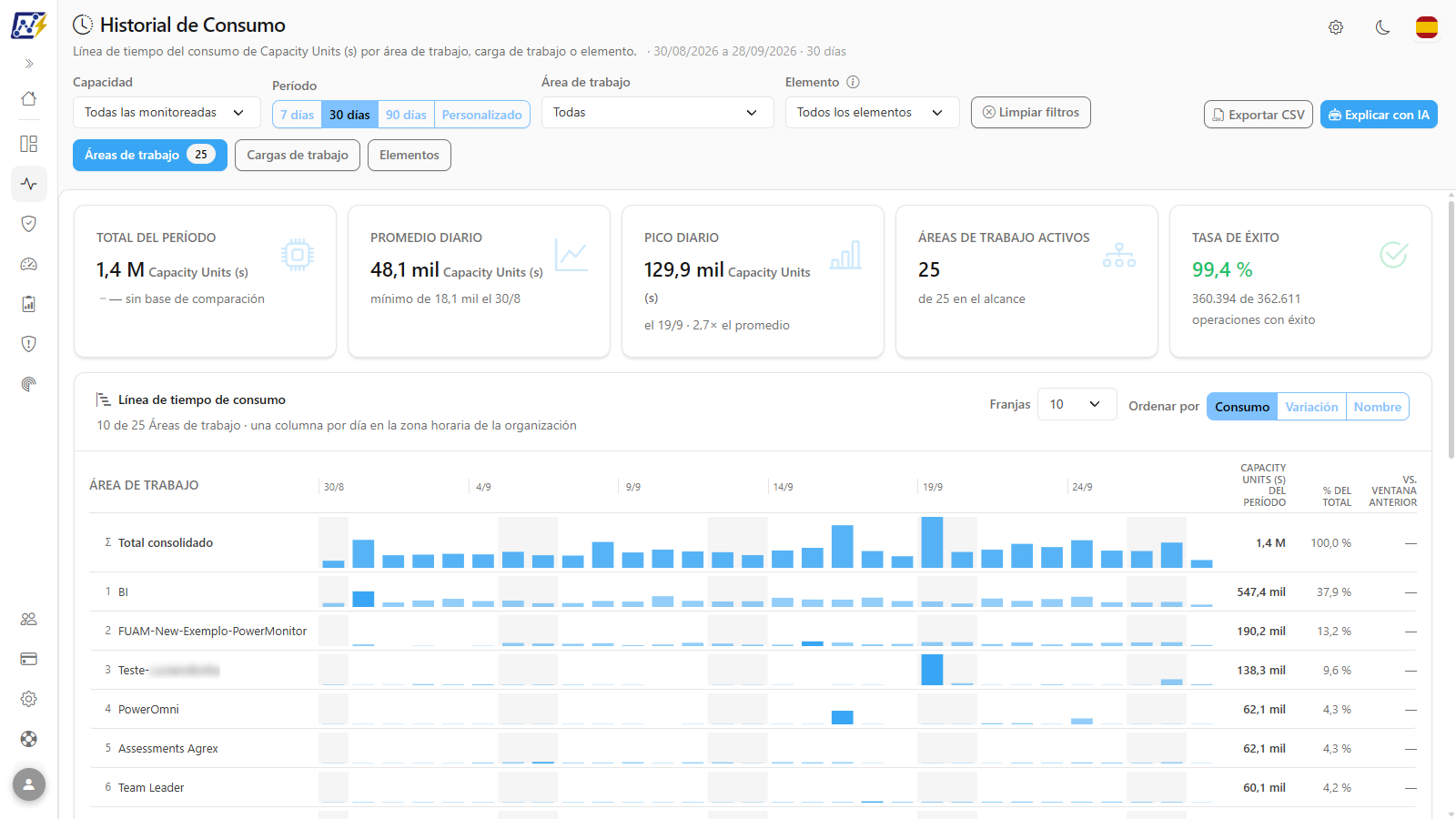Image resolution: width=1456 pixels, height=819 pixels.
Task: Choose the Personalizado period option
Action: [x=482, y=115]
